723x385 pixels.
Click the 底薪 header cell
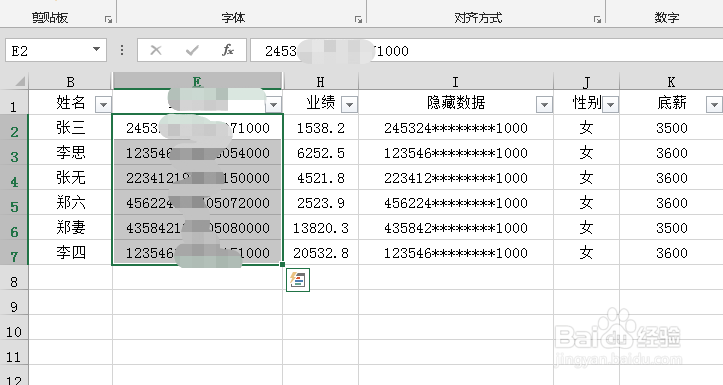(671, 102)
